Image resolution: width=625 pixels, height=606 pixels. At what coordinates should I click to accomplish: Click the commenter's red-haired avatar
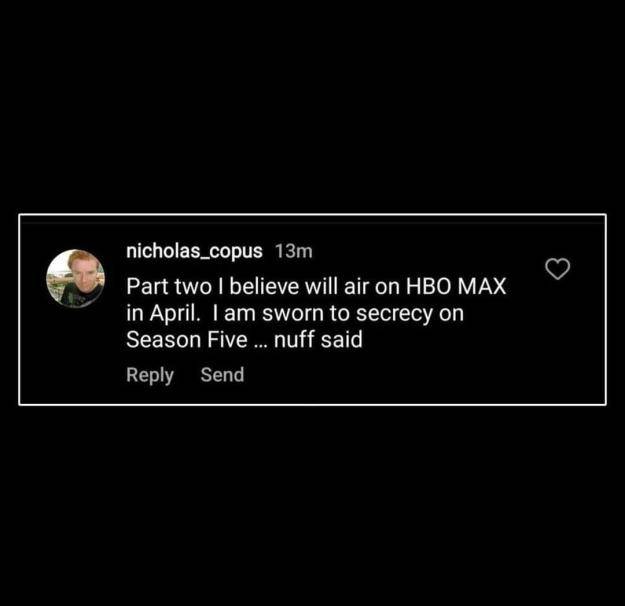76,279
